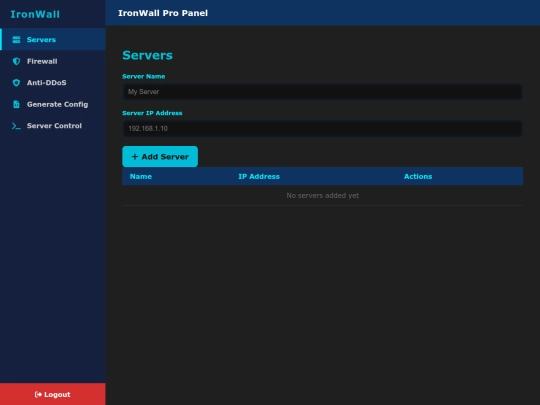Screen dimensions: 540x405
Task: Click the Generate Config file icon
Action: [x=16, y=104]
